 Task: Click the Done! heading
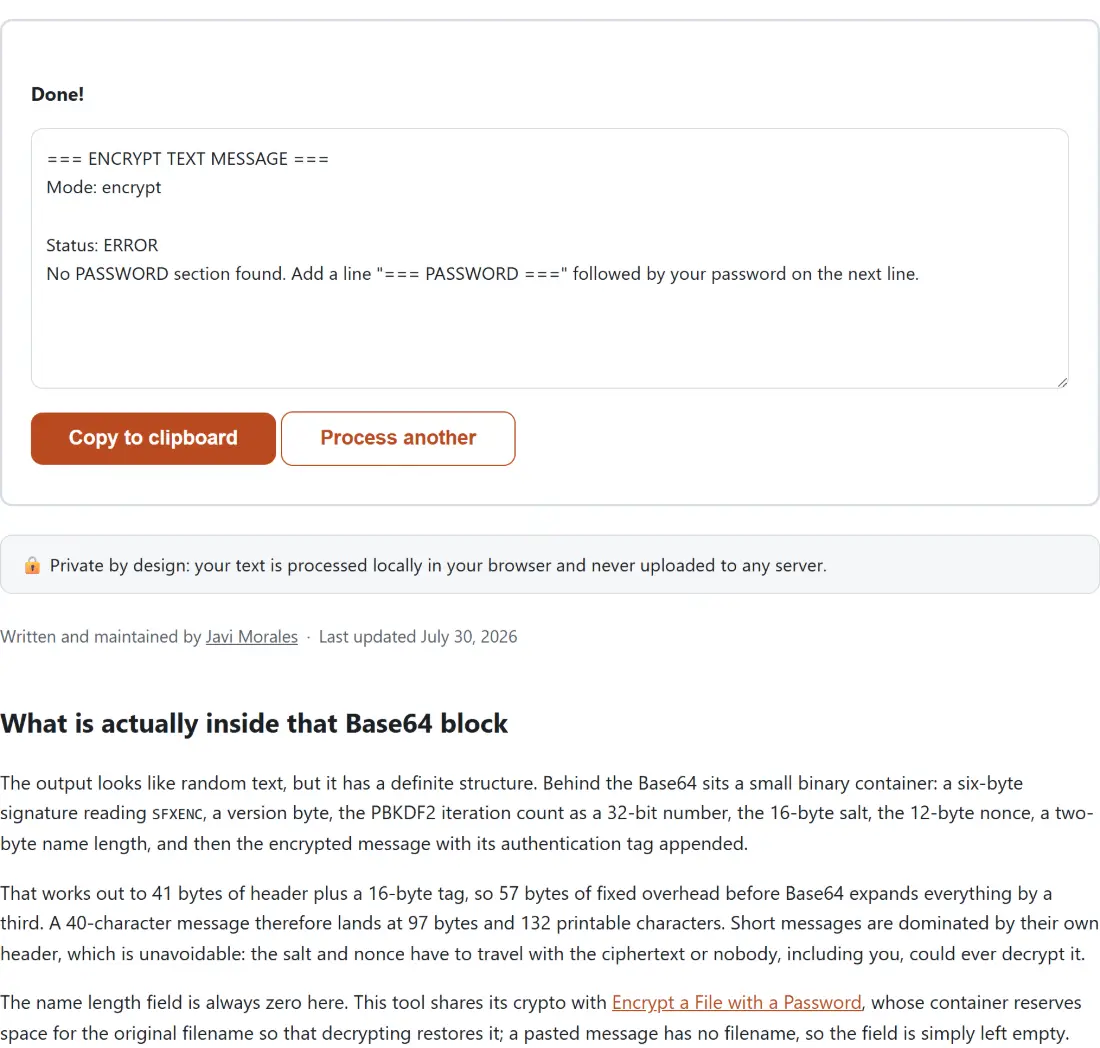point(58,94)
